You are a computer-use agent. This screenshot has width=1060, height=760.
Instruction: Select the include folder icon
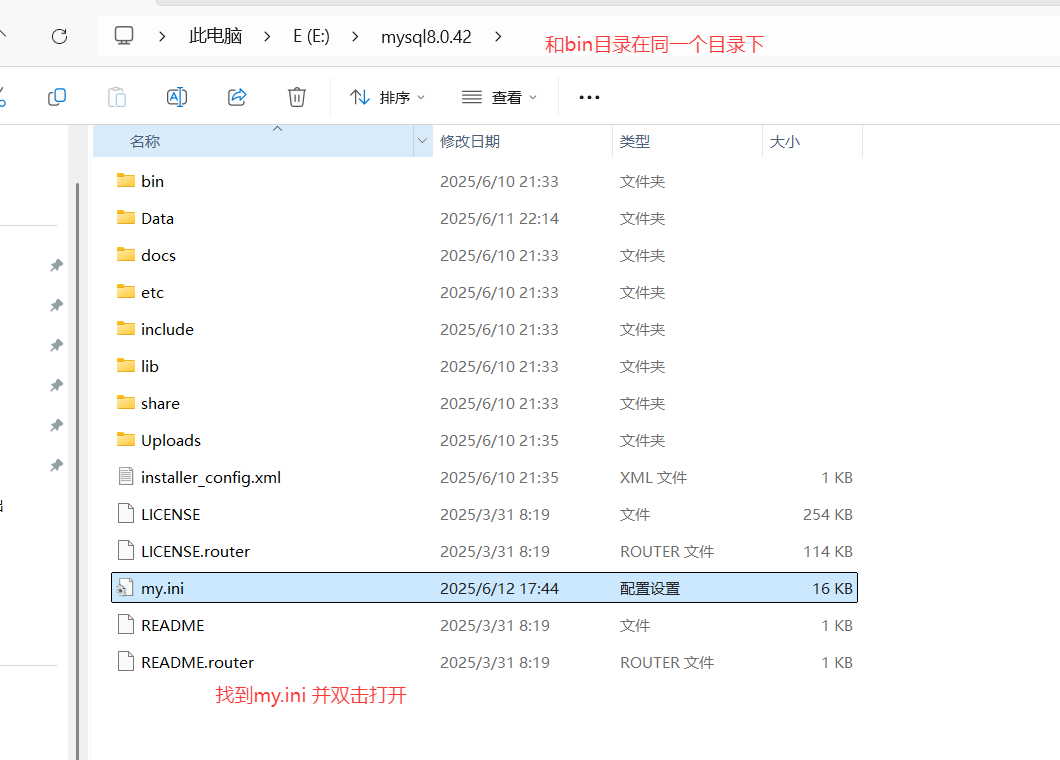[x=126, y=329]
